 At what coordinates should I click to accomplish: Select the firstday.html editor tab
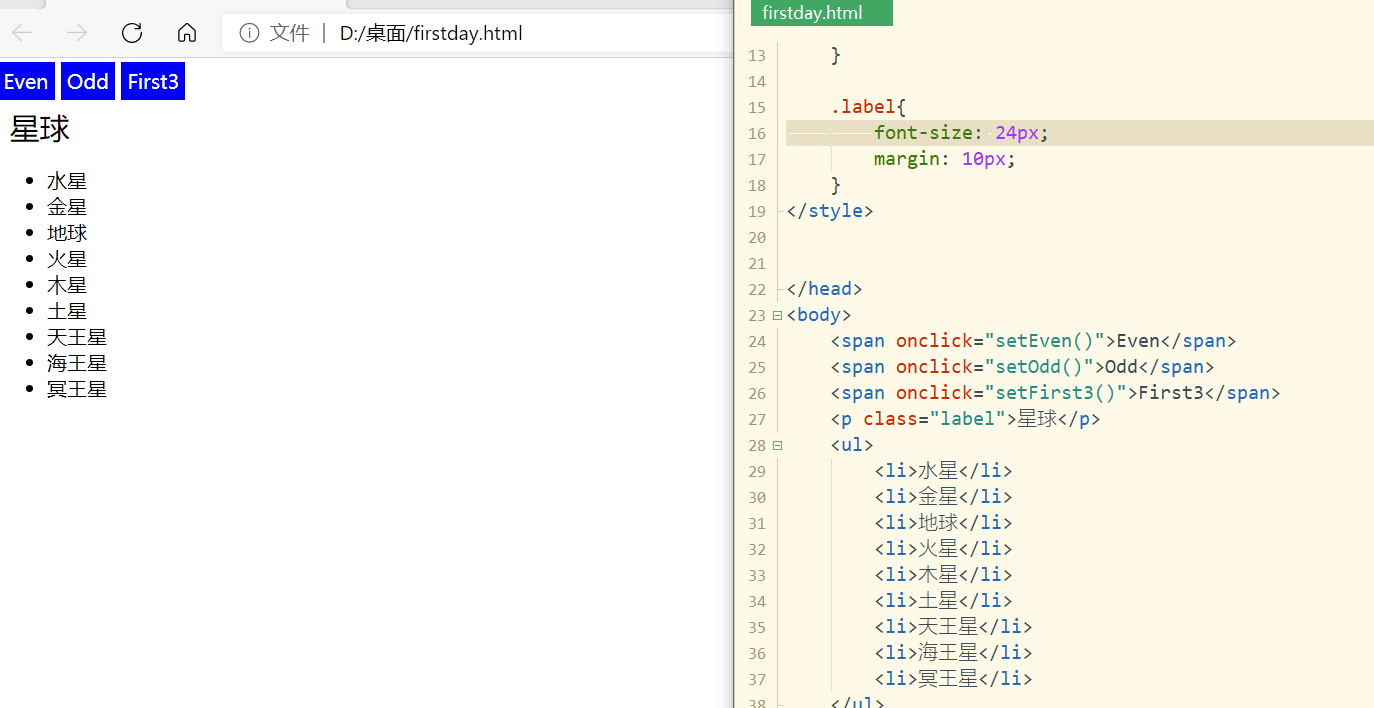[821, 13]
